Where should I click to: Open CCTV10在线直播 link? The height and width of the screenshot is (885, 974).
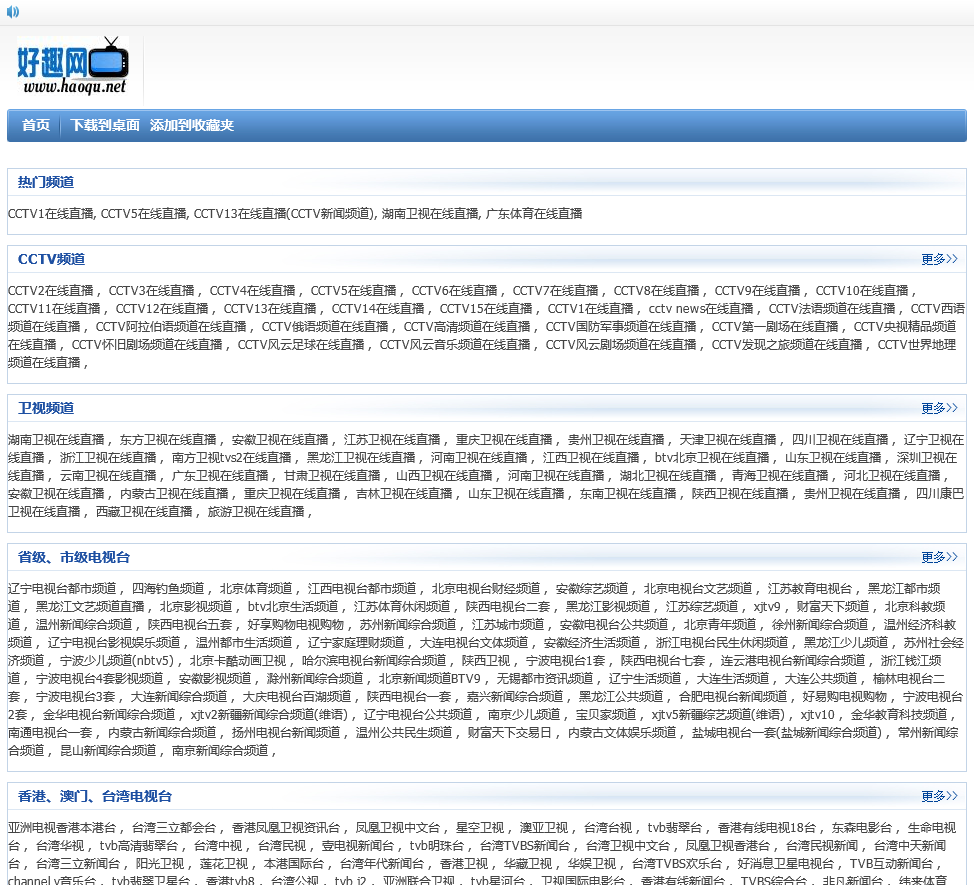[x=862, y=291]
